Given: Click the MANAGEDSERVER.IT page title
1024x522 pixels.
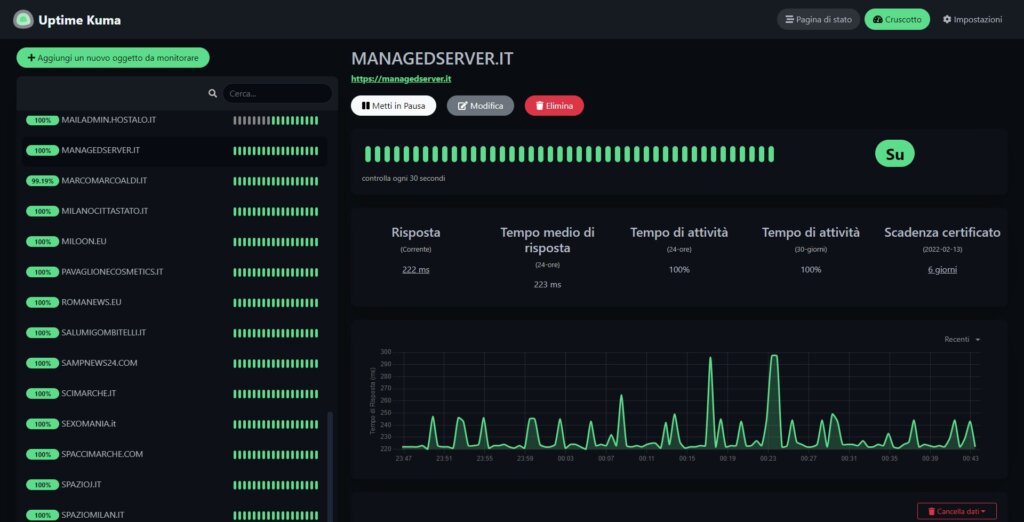Looking at the screenshot, I should [x=432, y=58].
